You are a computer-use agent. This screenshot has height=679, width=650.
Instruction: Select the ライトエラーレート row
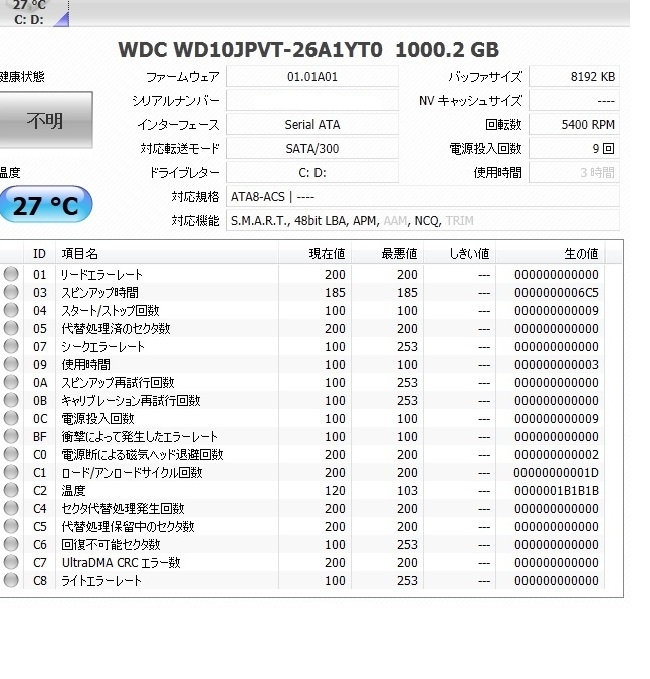[x=302, y=580]
